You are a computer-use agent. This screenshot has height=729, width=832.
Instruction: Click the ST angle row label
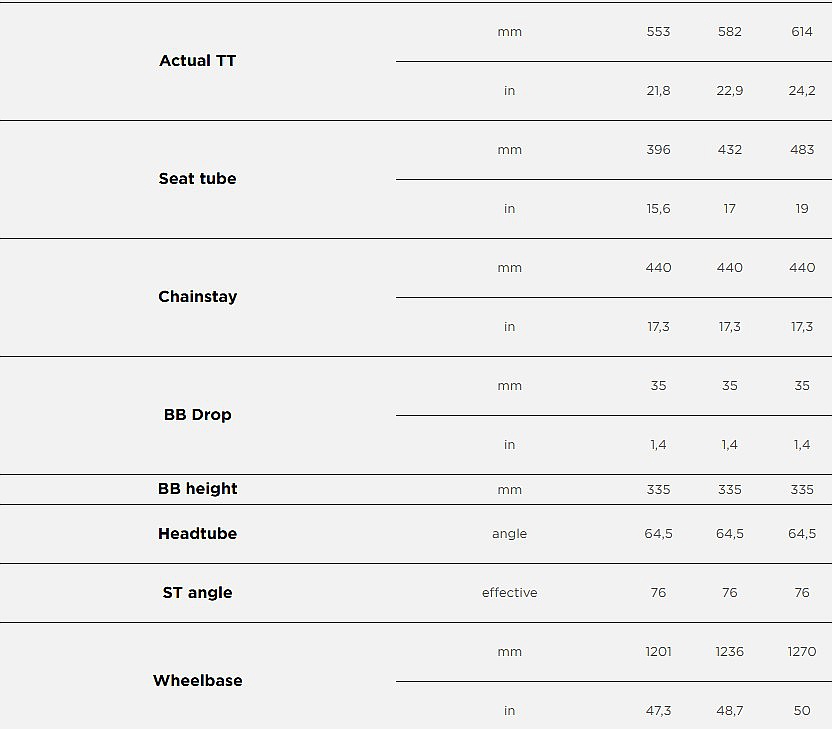coord(197,593)
